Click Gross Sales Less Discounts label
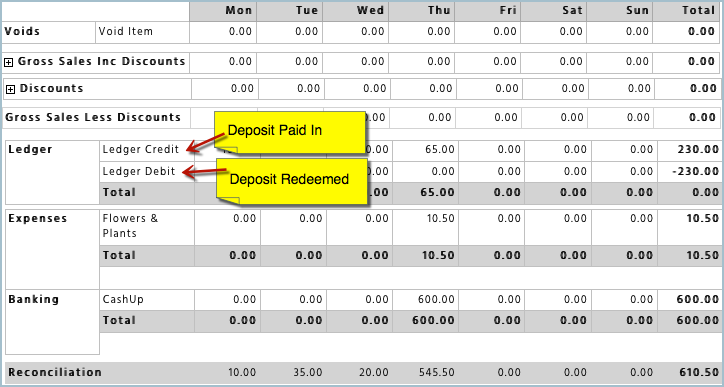Image resolution: width=724 pixels, height=387 pixels. pyautogui.click(x=93, y=117)
